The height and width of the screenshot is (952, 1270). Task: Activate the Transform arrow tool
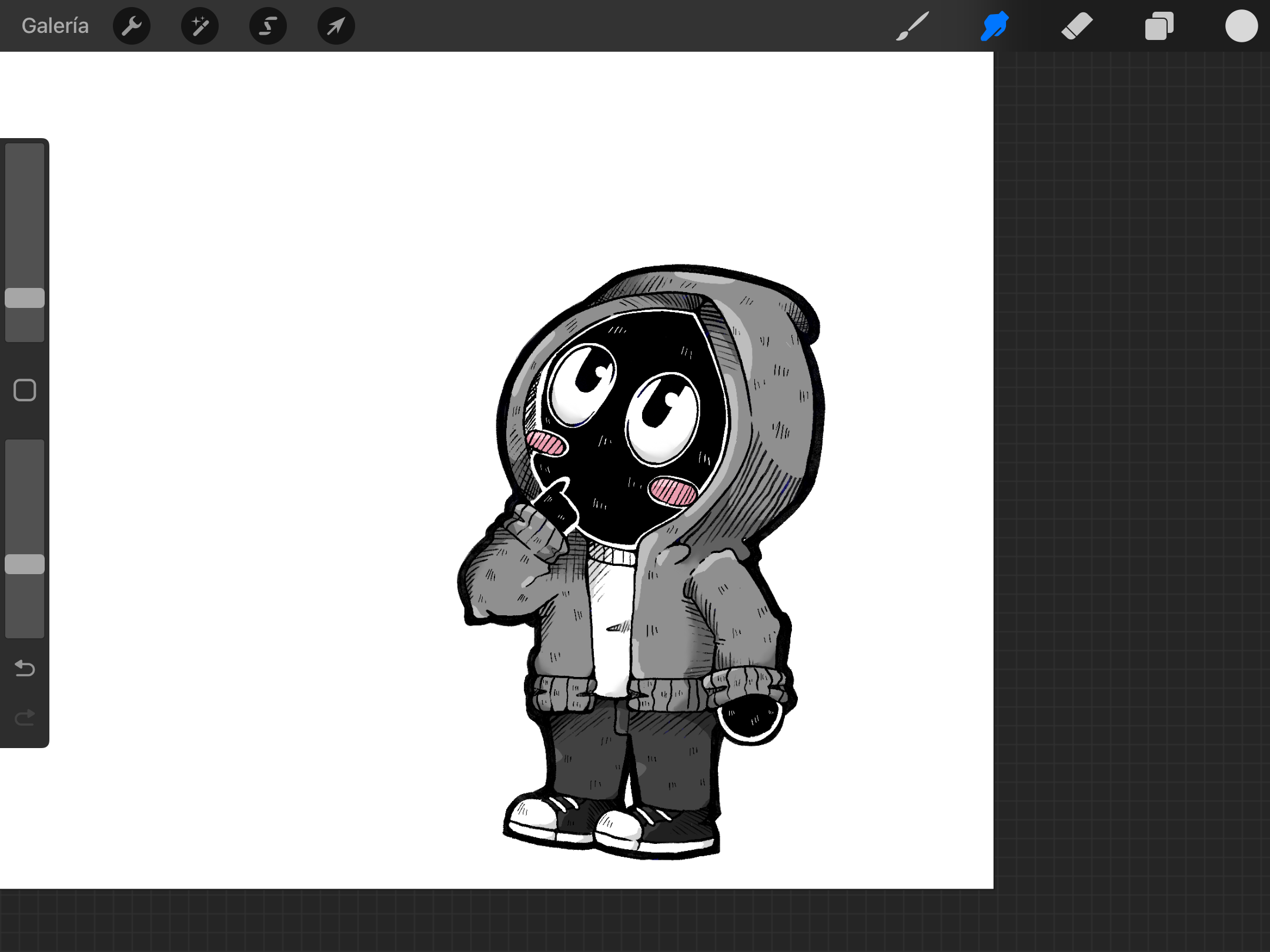click(336, 26)
